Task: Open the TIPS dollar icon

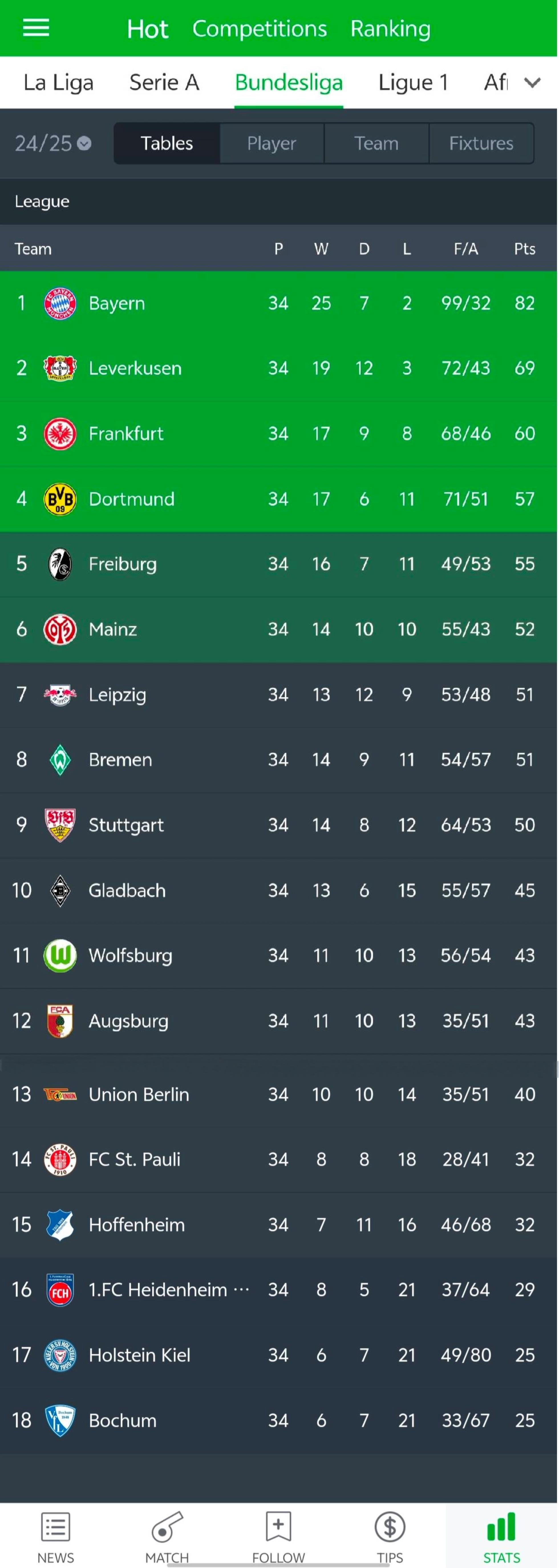Action: coord(390,1527)
